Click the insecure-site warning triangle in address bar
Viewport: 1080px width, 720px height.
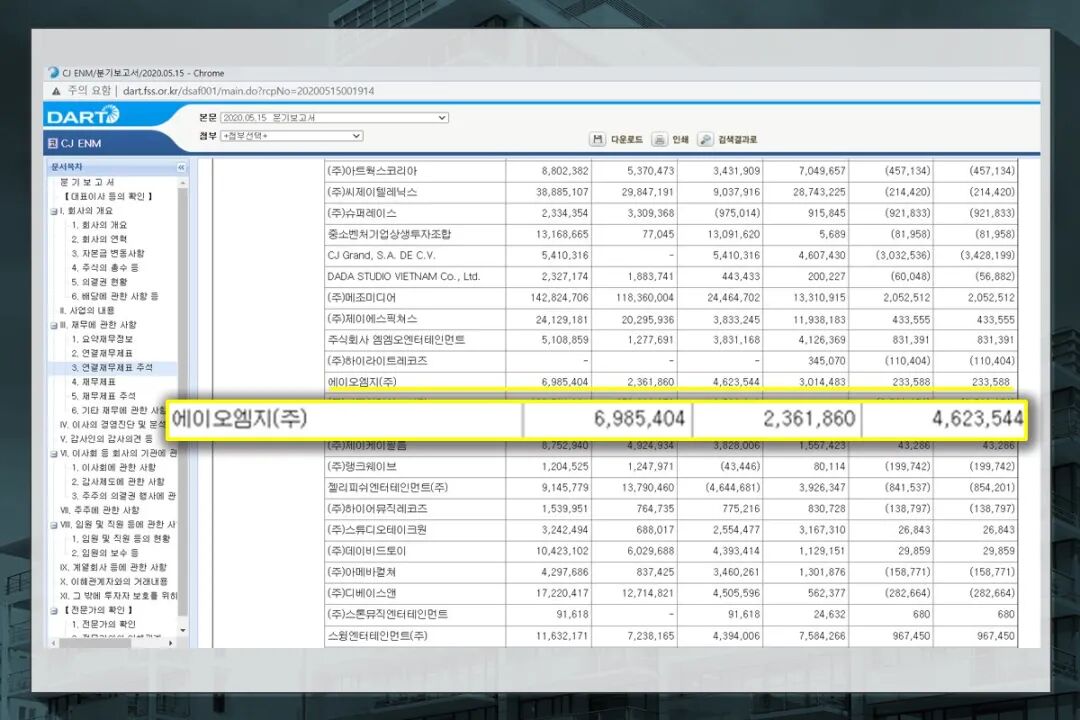[x=56, y=91]
